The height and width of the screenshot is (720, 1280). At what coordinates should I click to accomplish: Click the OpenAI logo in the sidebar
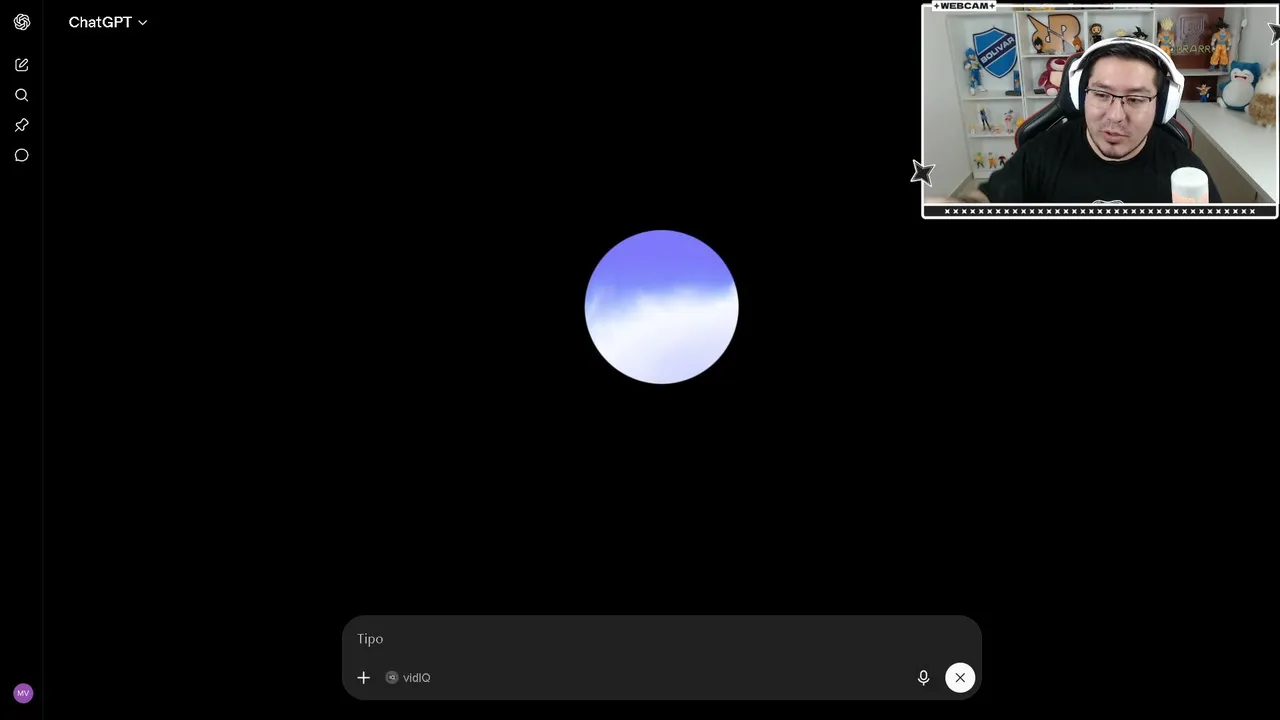click(22, 22)
